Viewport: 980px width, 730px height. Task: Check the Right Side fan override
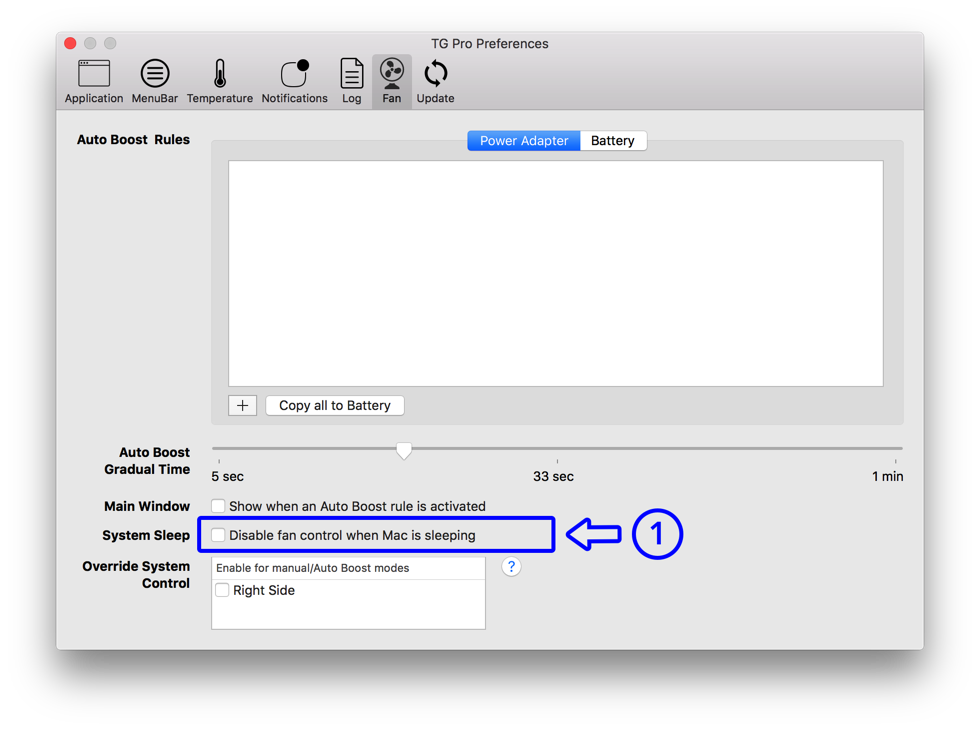222,590
